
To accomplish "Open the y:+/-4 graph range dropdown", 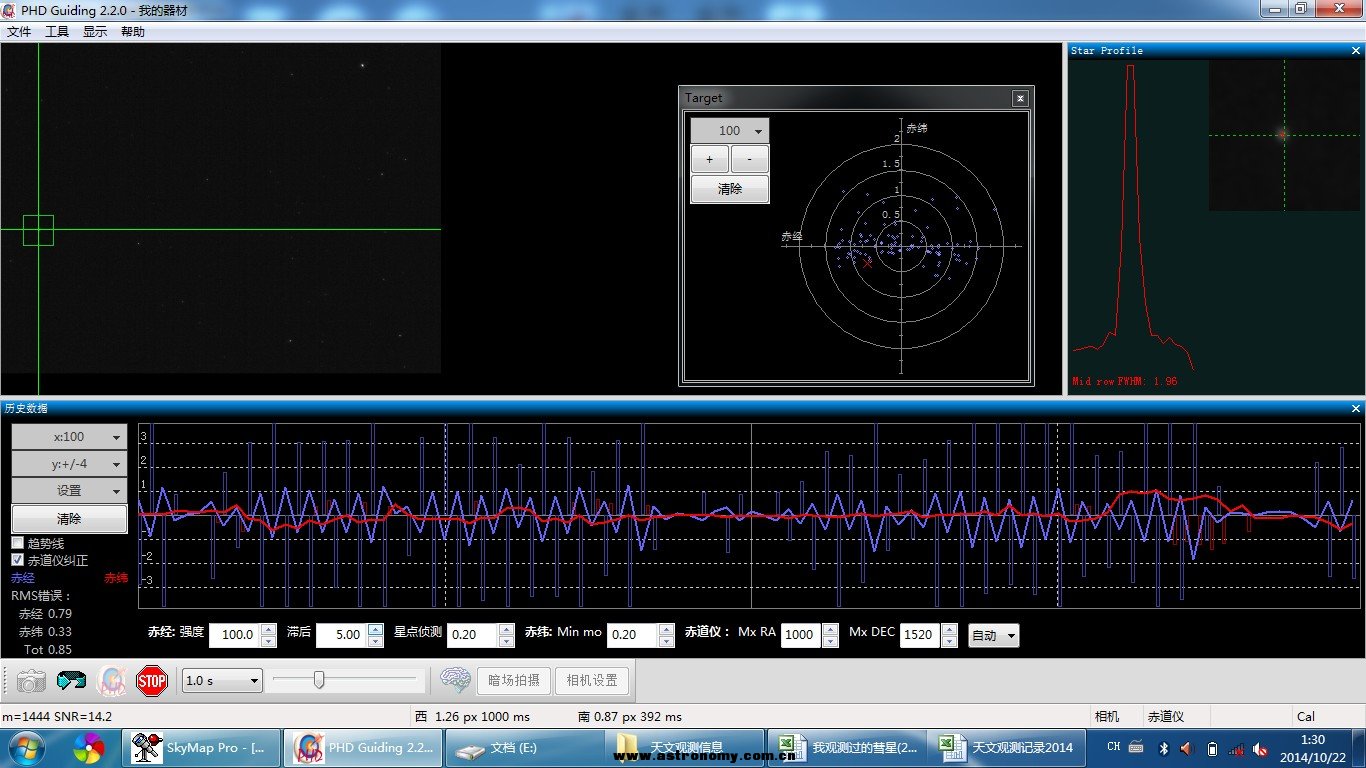I will (70, 464).
